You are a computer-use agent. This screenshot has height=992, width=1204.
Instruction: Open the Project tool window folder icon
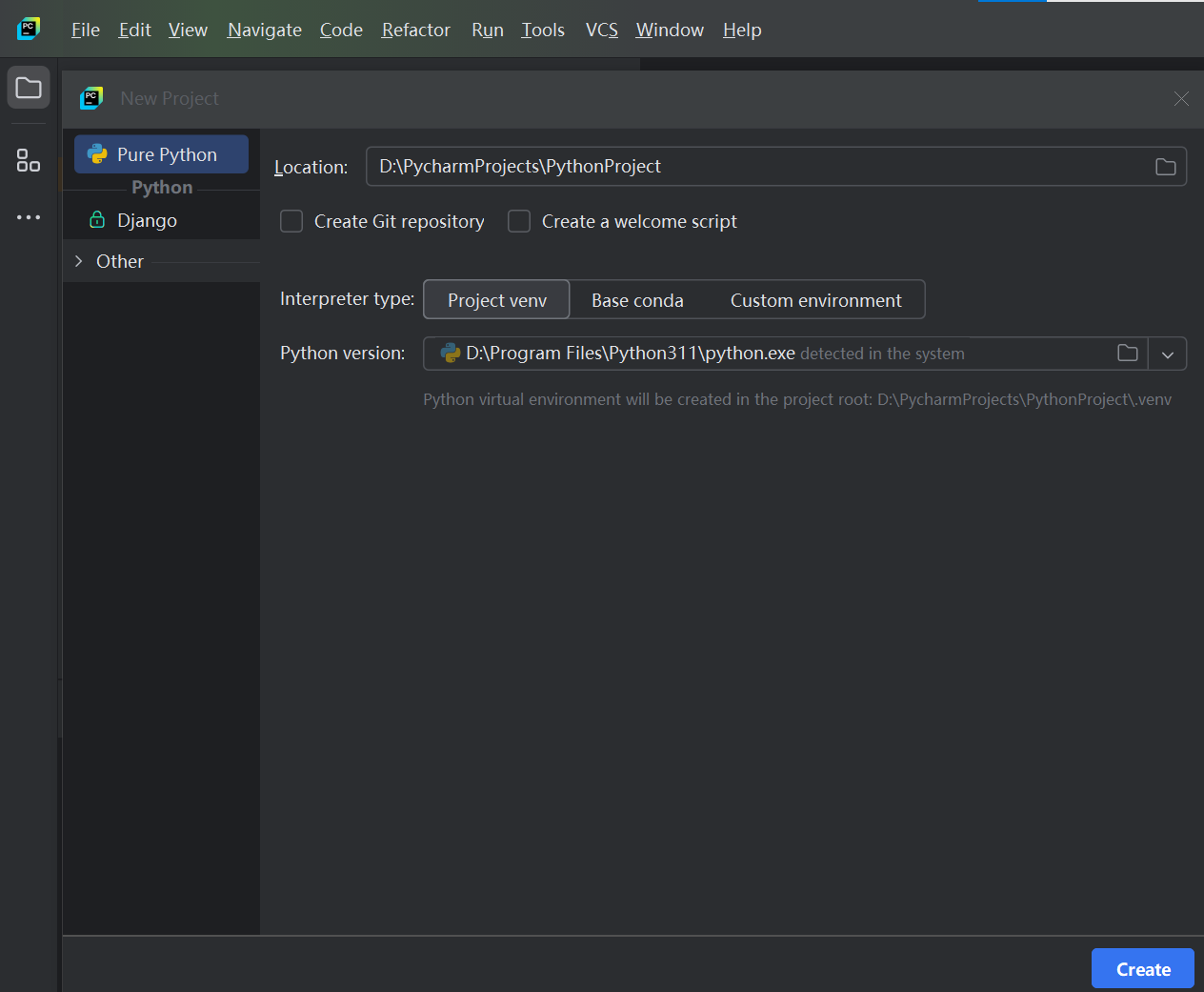tap(29, 89)
